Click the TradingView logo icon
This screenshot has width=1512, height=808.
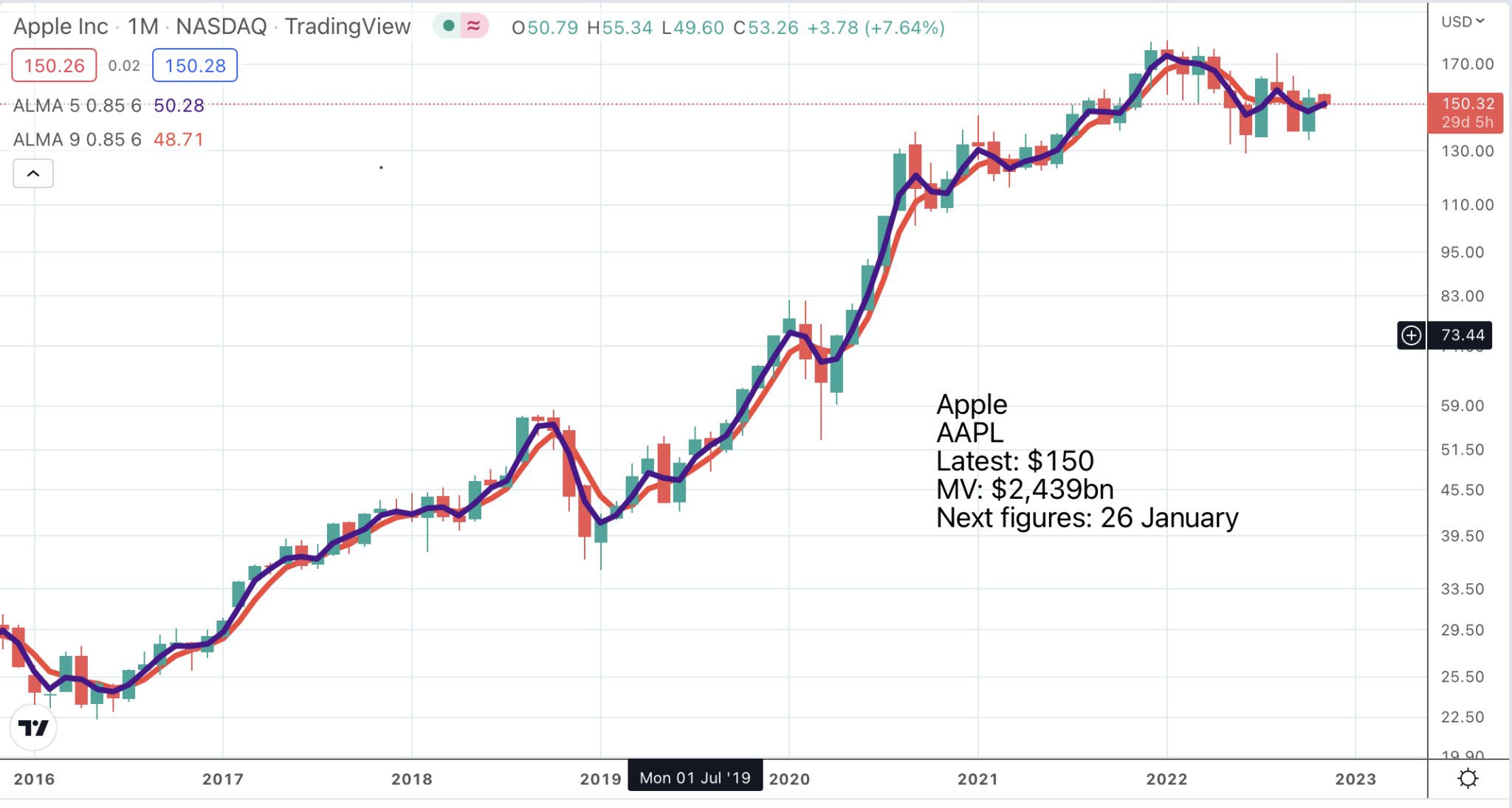[33, 728]
